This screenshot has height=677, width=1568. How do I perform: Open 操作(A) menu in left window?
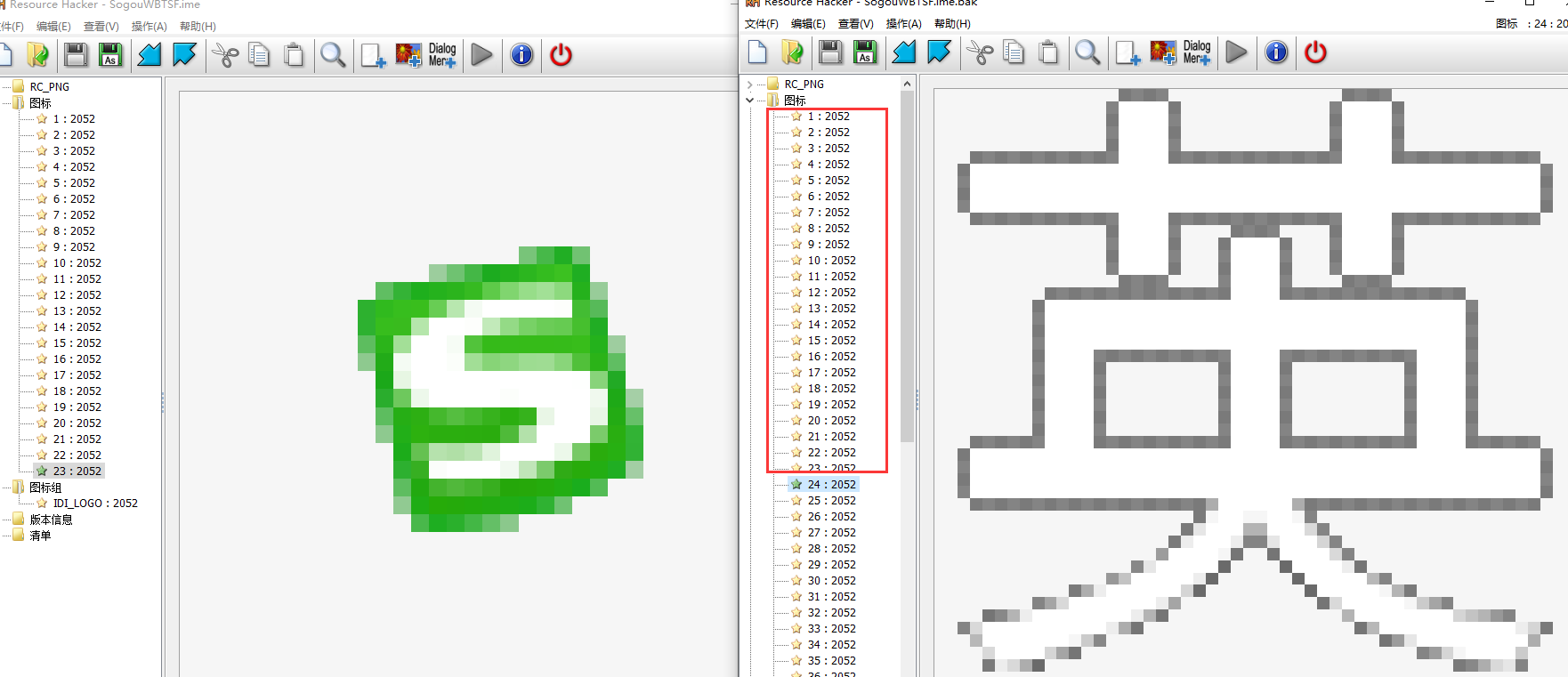point(150,27)
